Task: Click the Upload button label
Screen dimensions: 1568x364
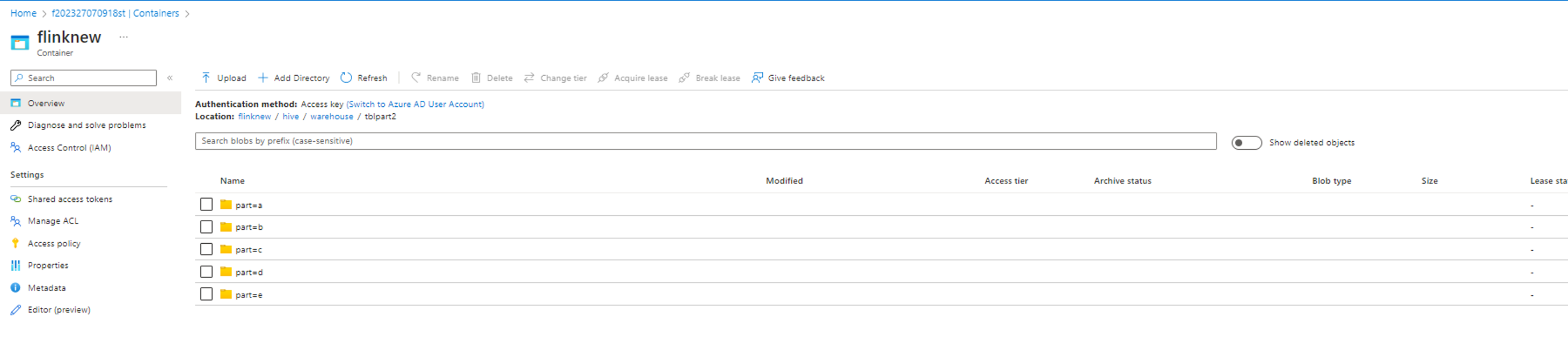Action: 231,78
